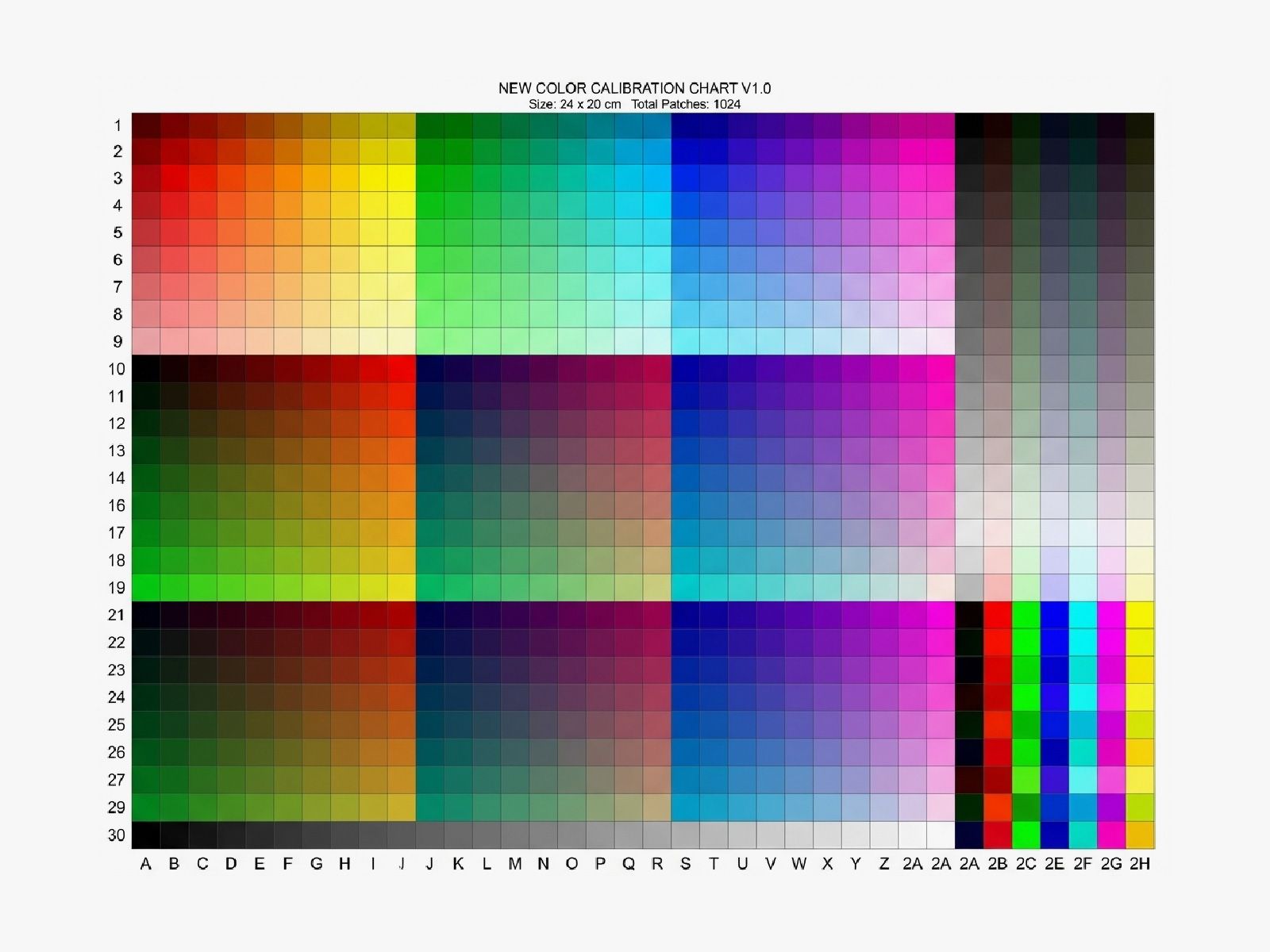This screenshot has height=952, width=1270.
Task: Choose the green swatch at row 2, column K
Action: coord(459,151)
